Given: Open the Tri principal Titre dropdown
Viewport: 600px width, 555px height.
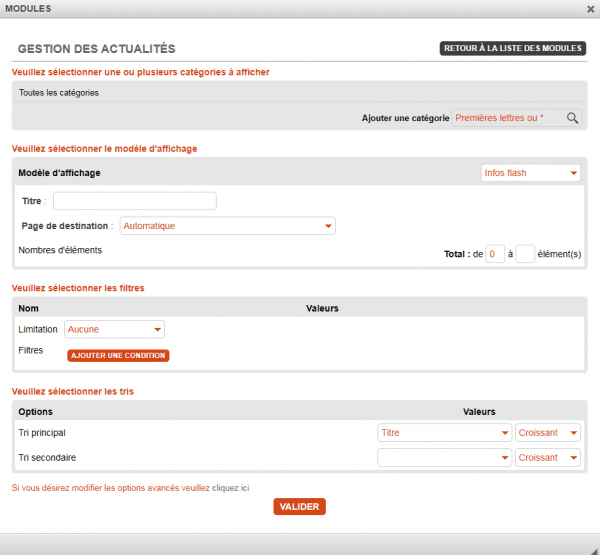Looking at the screenshot, I should click(x=444, y=433).
